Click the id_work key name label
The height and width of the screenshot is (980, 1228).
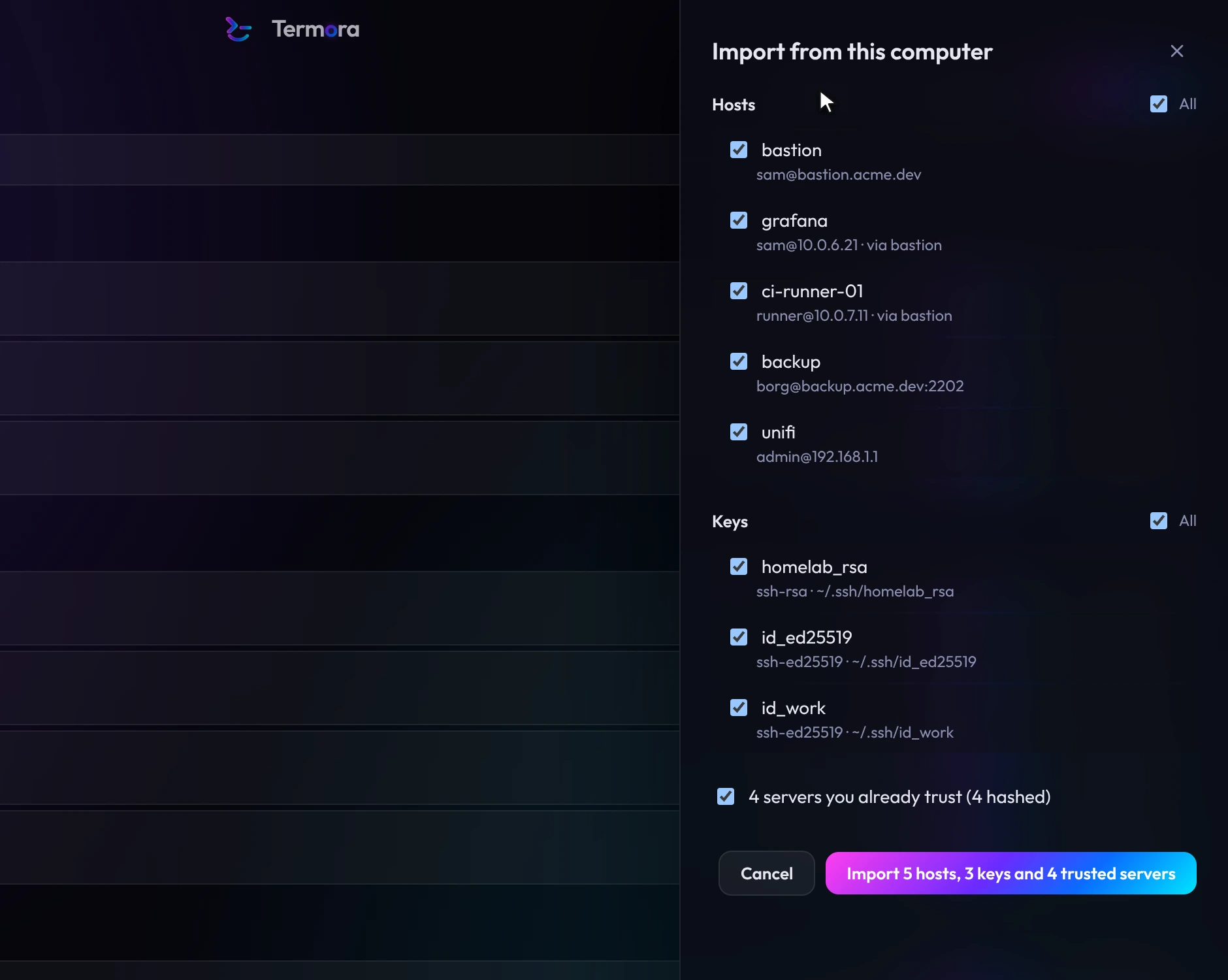(794, 708)
